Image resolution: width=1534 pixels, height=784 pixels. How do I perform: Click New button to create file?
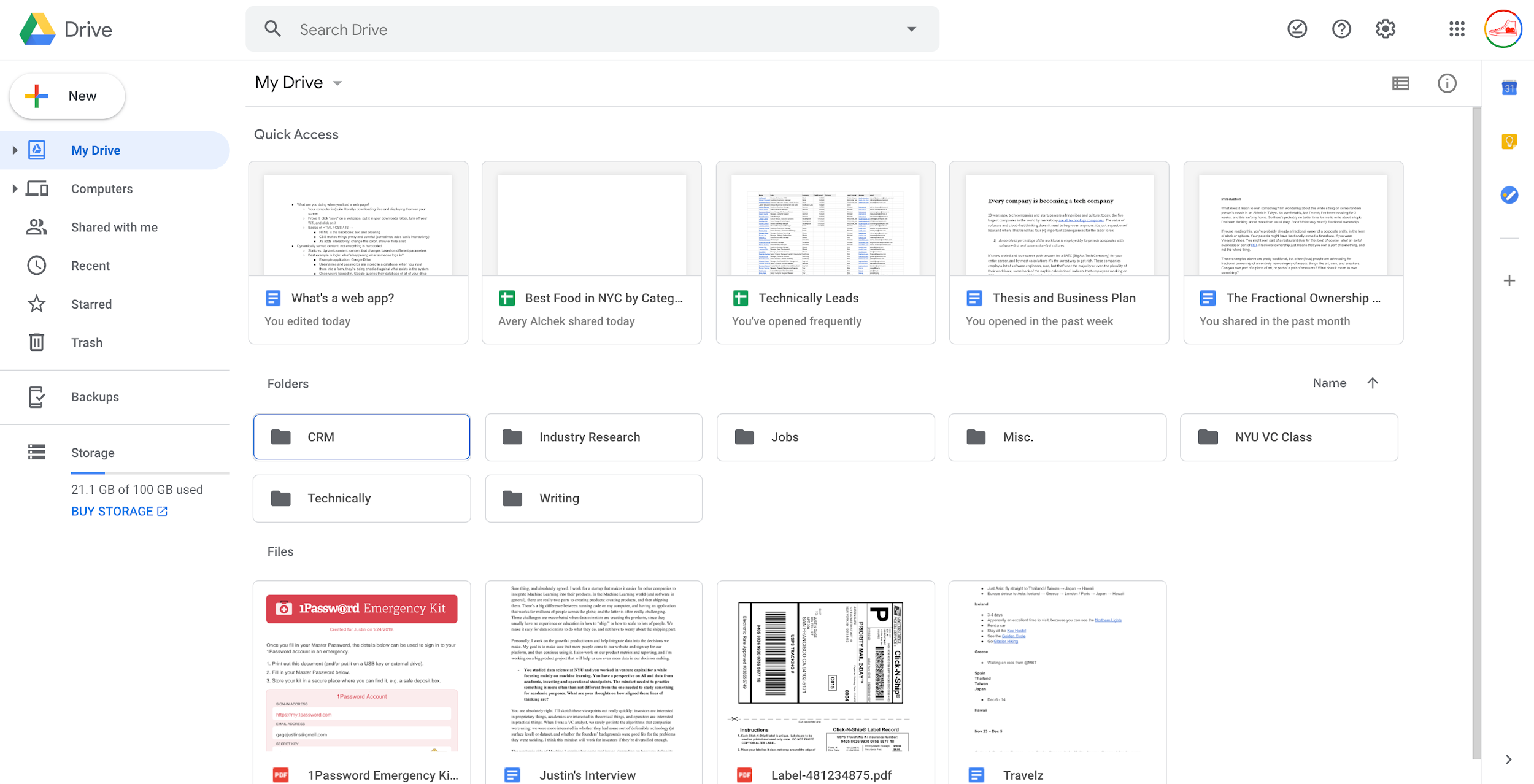pos(67,95)
